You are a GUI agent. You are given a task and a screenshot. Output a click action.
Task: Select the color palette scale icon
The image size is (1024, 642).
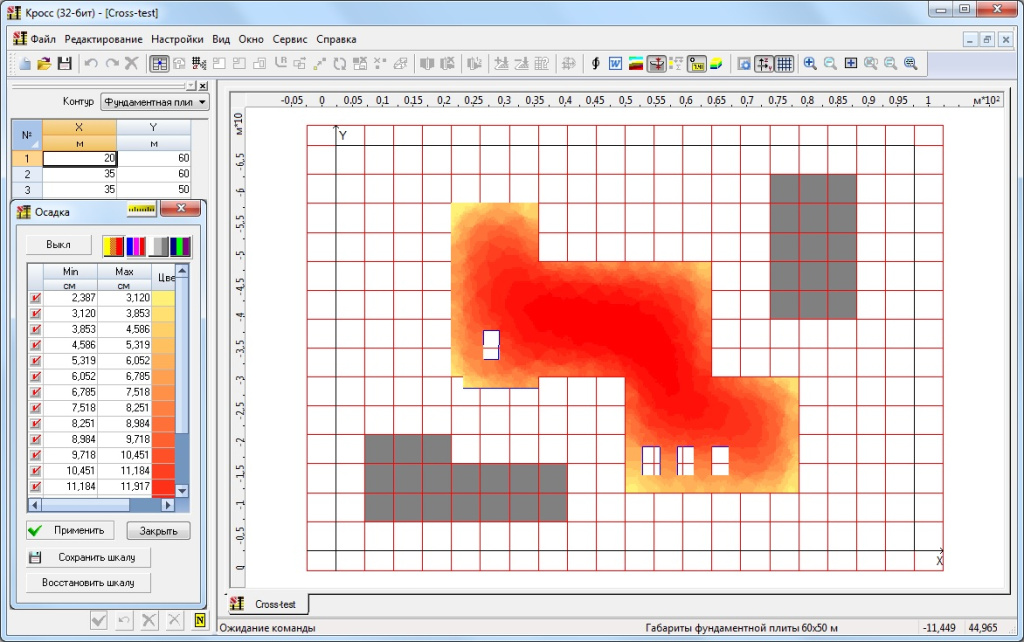tap(122, 245)
